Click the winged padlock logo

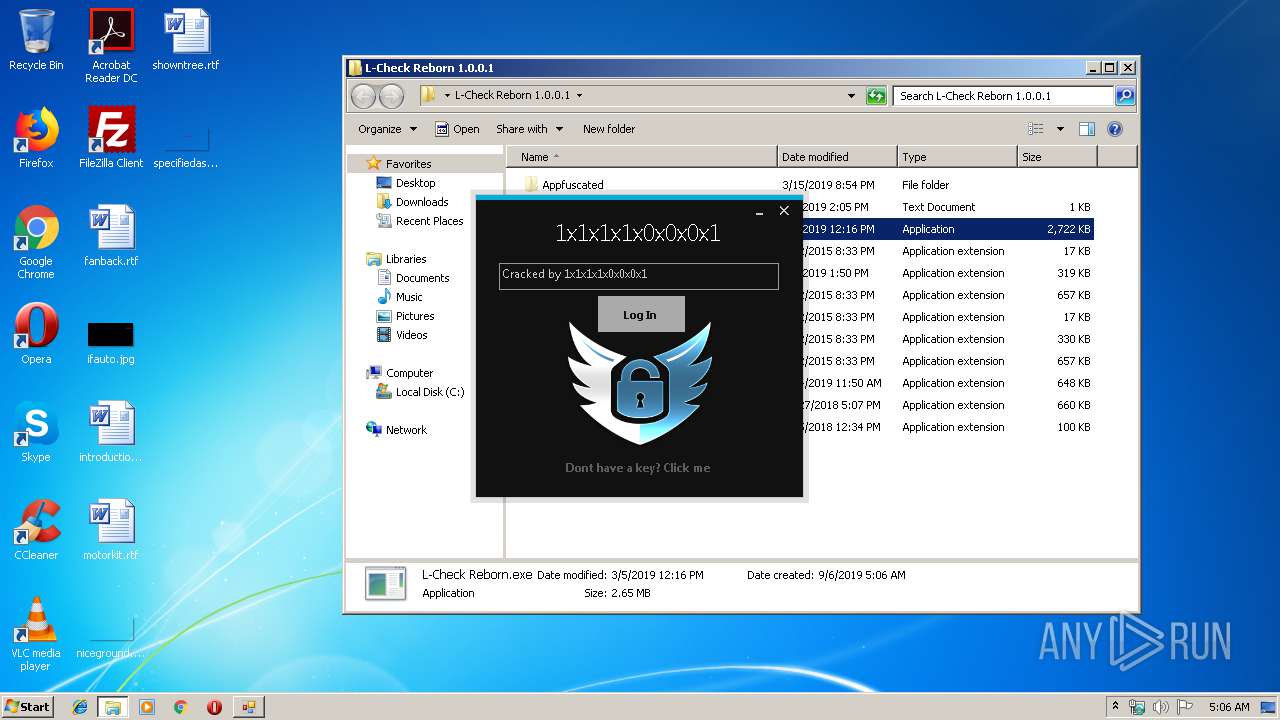[x=640, y=383]
